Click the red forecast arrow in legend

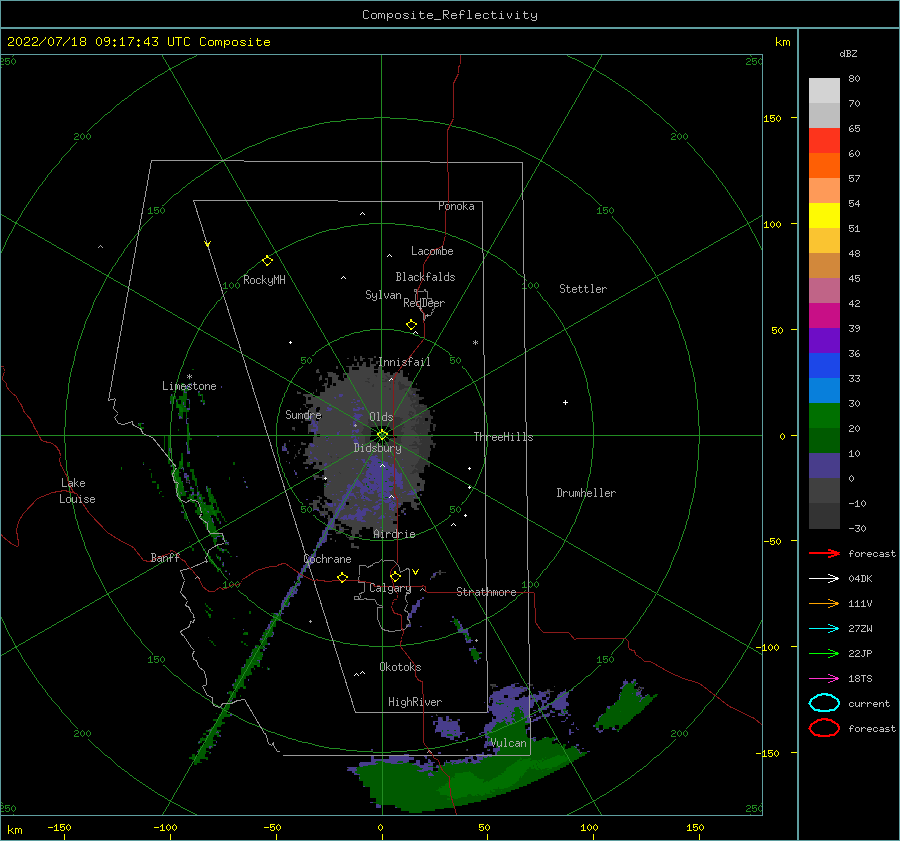pos(824,553)
